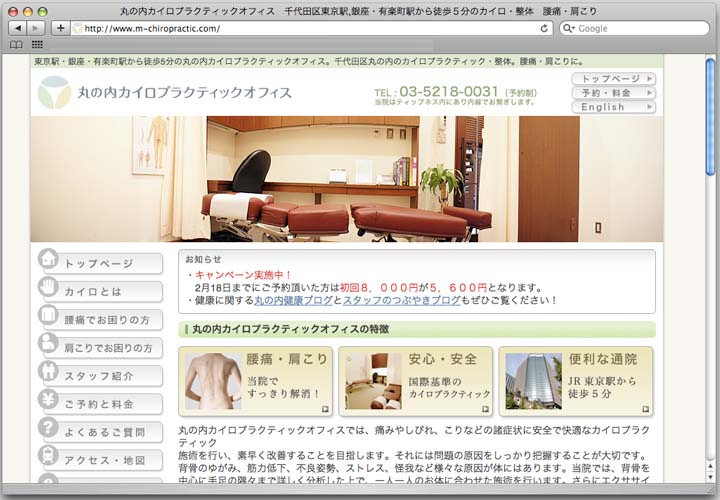Click the clinic logo icon in header
The image size is (720, 500).
coord(54,92)
